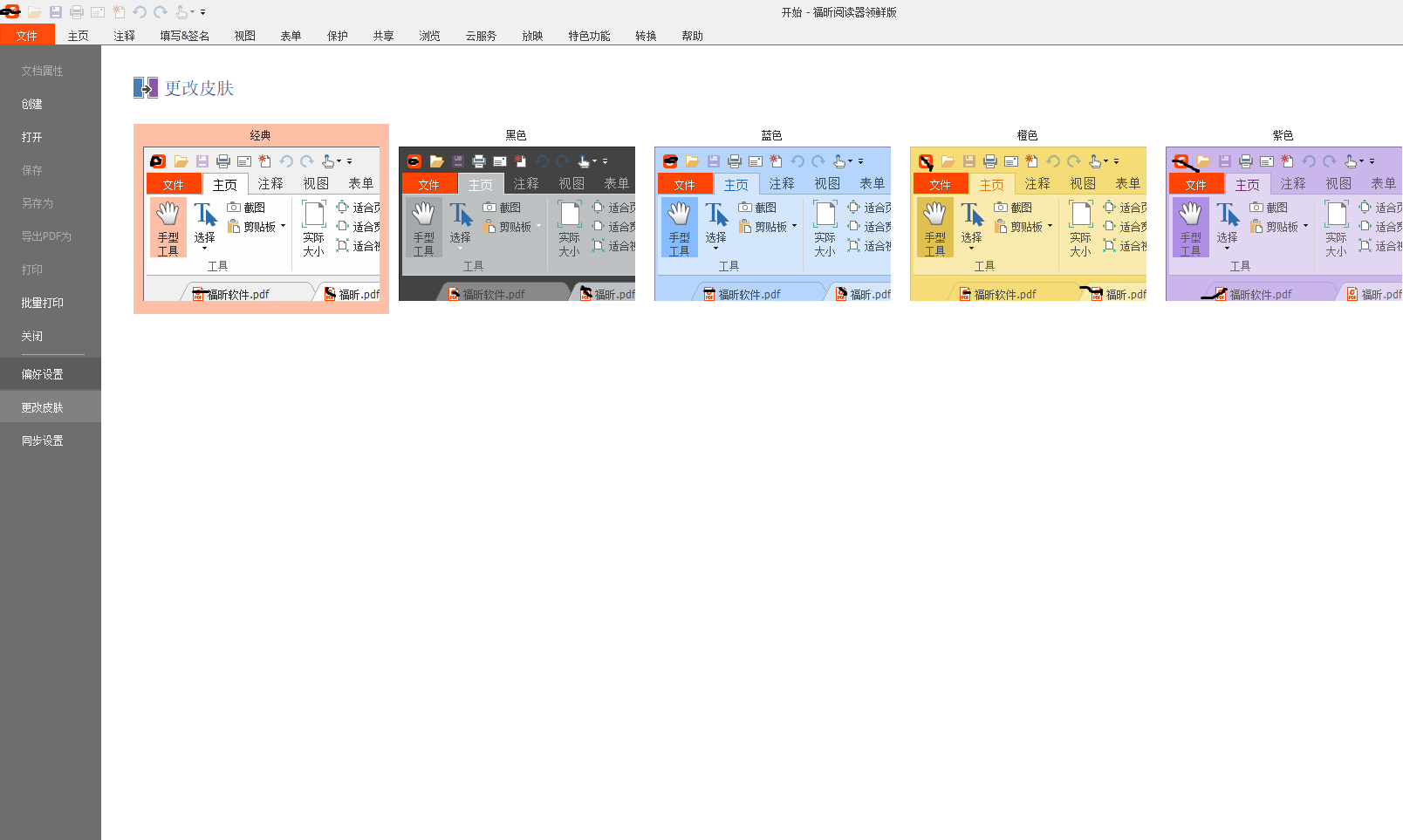This screenshot has height=840, width=1403.
Task: Expand the touch mode dropdown arrow in title bar
Action: 193,12
